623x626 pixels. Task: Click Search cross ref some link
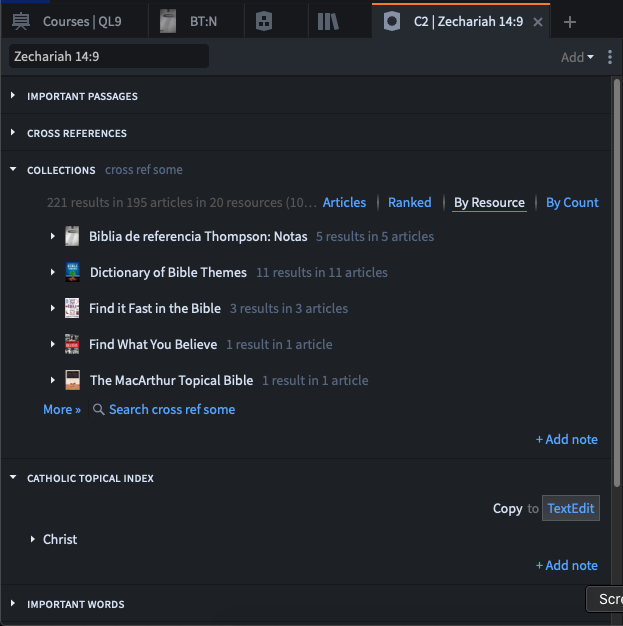coord(172,409)
